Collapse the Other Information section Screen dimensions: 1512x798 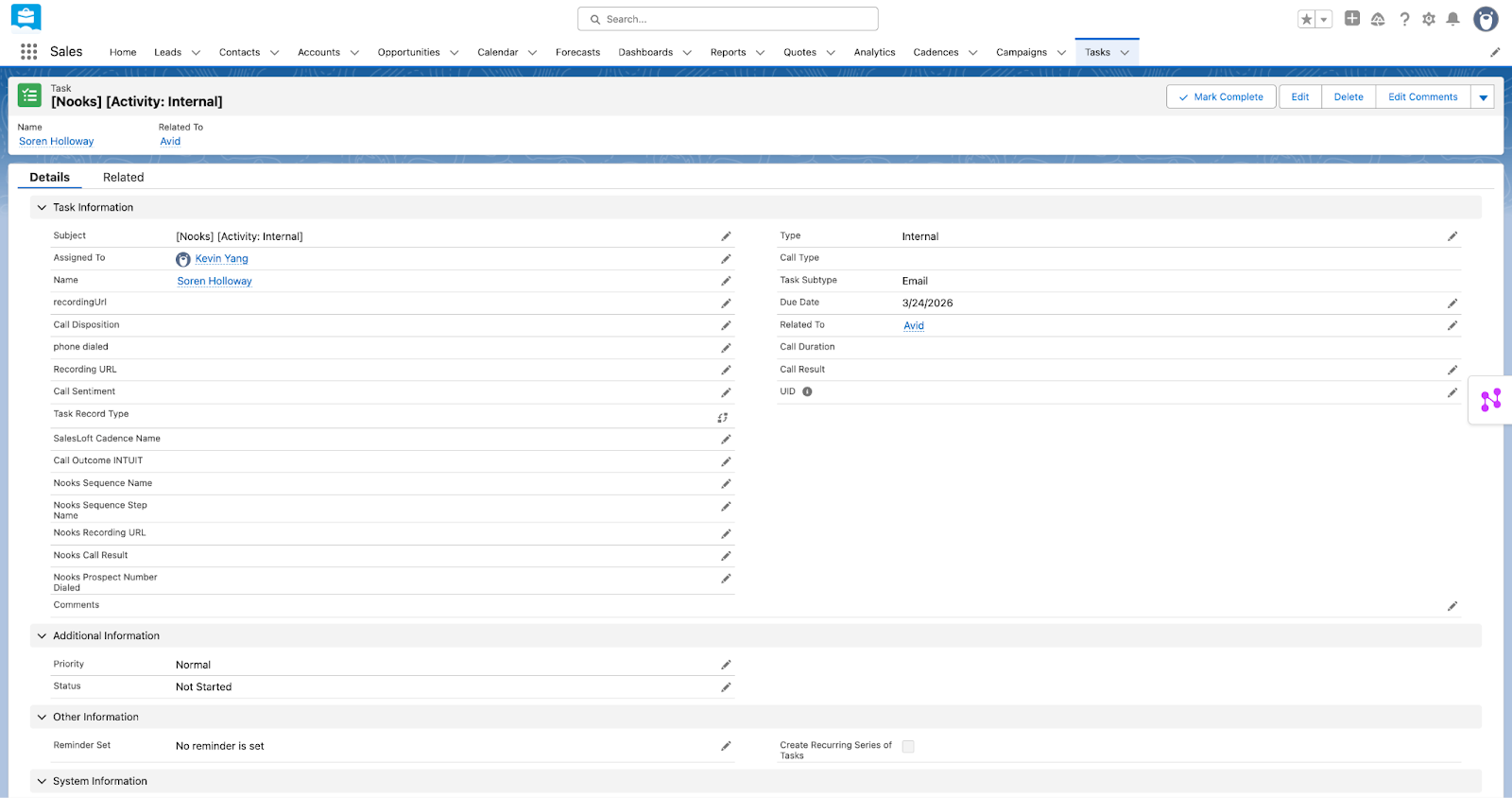[x=42, y=717]
